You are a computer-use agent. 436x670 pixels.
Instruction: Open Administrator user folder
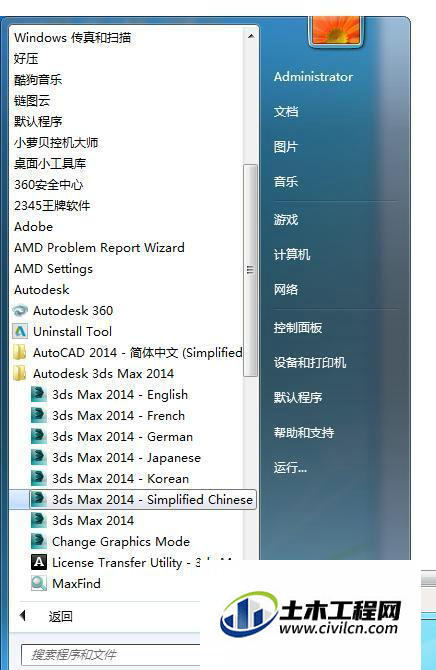tap(313, 76)
